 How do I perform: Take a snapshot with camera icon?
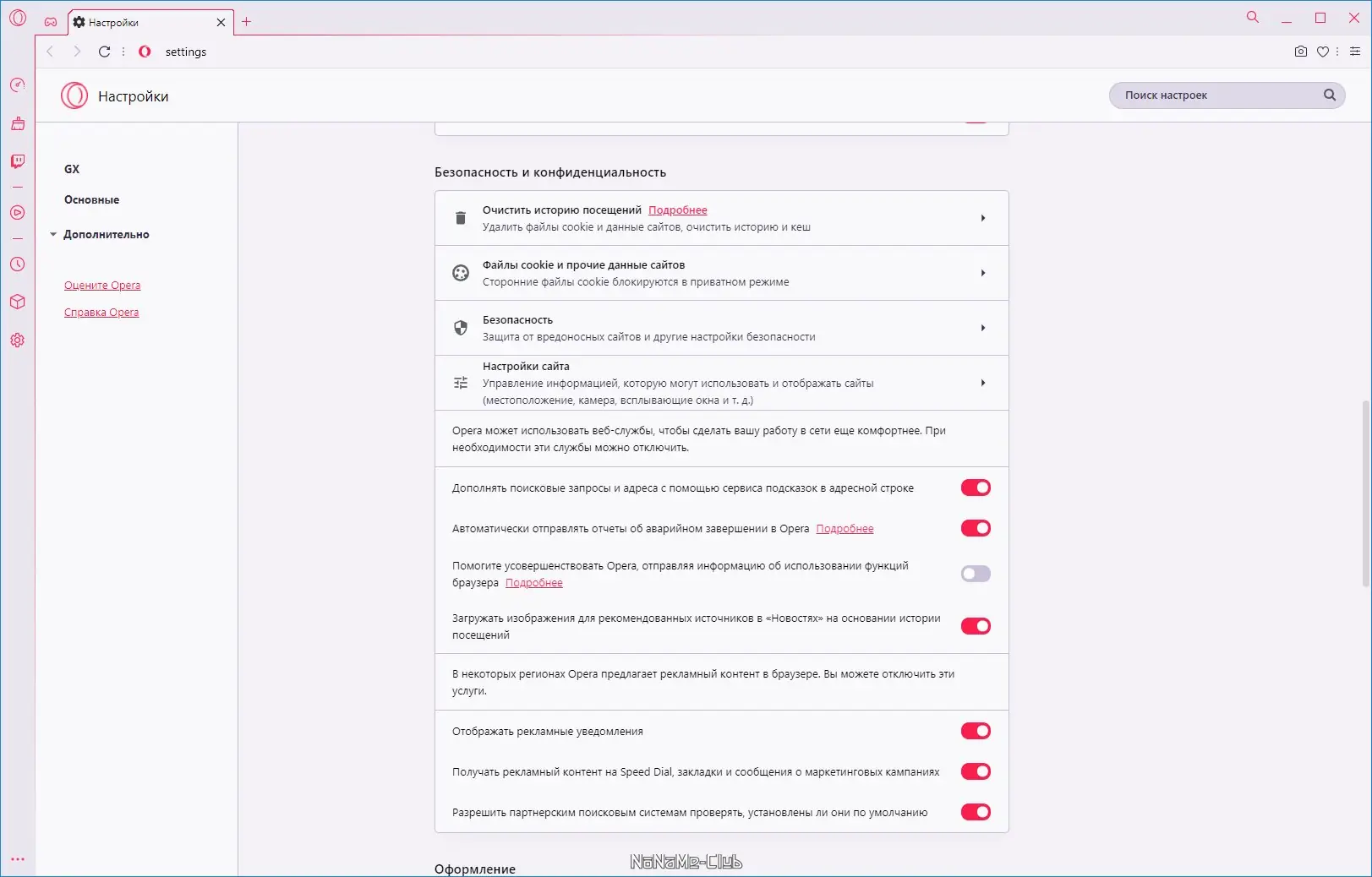click(1301, 52)
